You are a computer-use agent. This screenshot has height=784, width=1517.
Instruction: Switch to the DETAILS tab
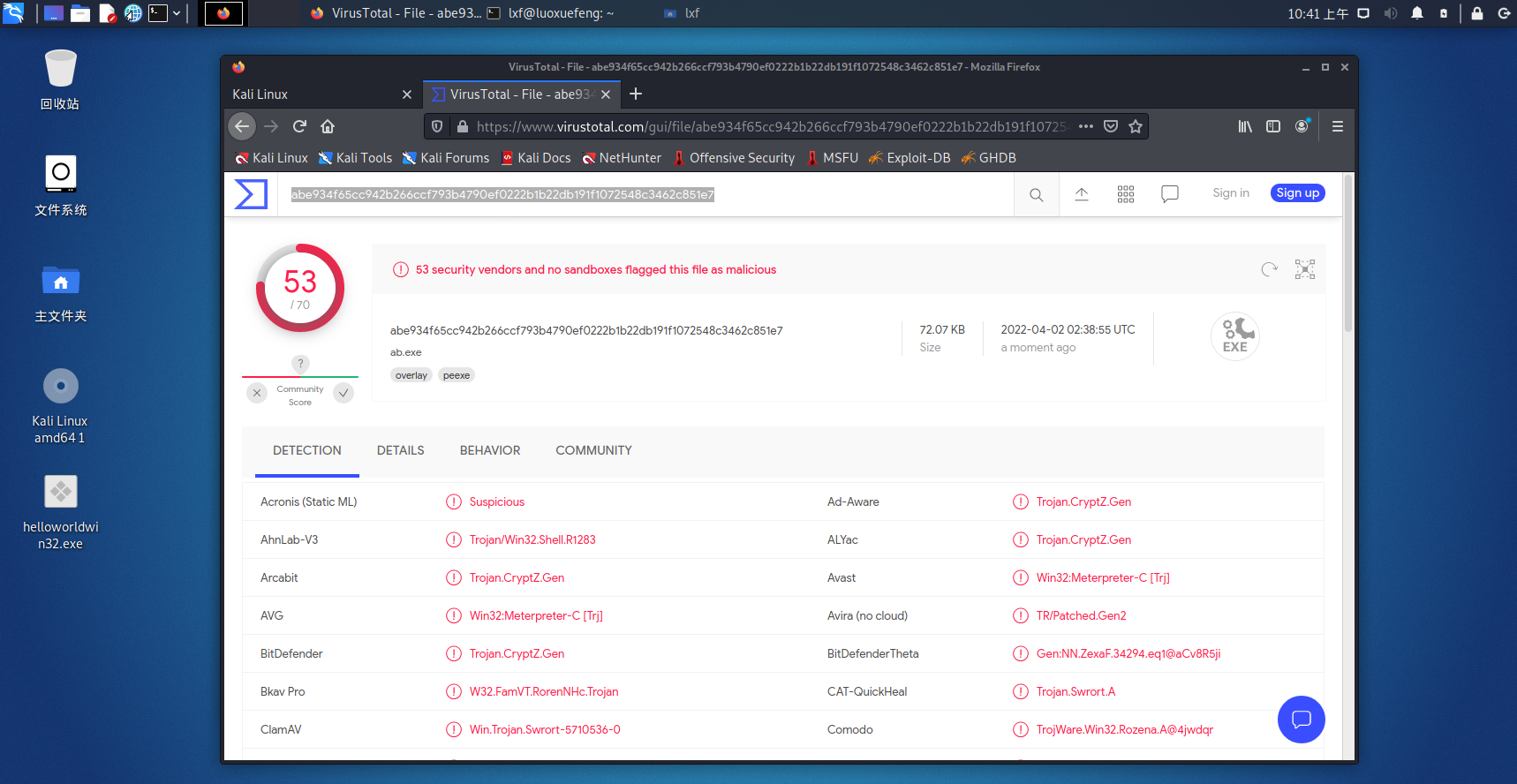[401, 450]
